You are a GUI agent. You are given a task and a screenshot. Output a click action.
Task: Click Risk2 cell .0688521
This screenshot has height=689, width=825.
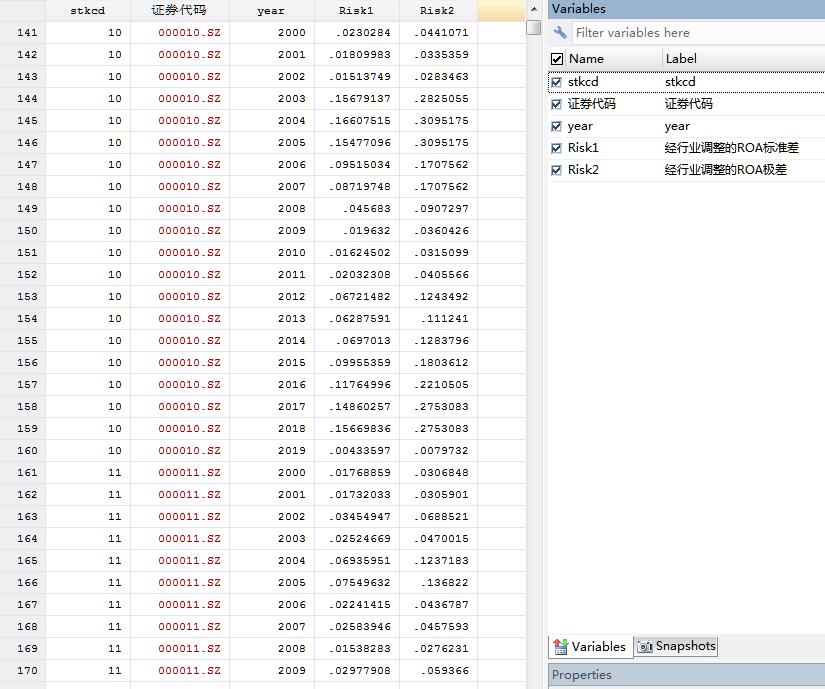click(438, 517)
